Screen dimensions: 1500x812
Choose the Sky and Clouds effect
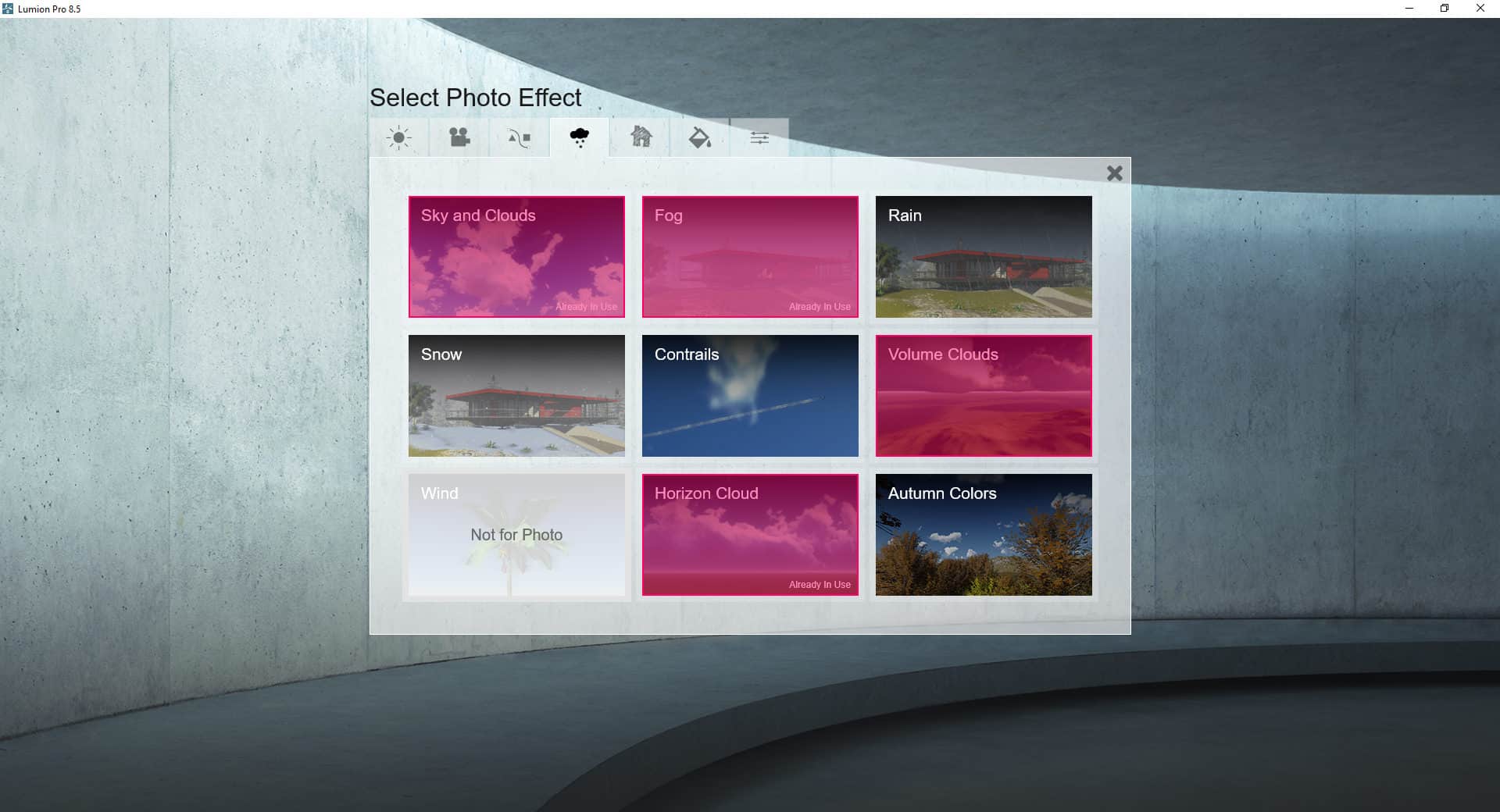point(516,257)
